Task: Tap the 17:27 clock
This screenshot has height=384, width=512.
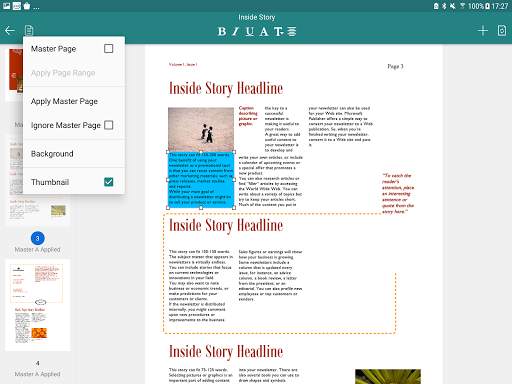Action: point(500,6)
